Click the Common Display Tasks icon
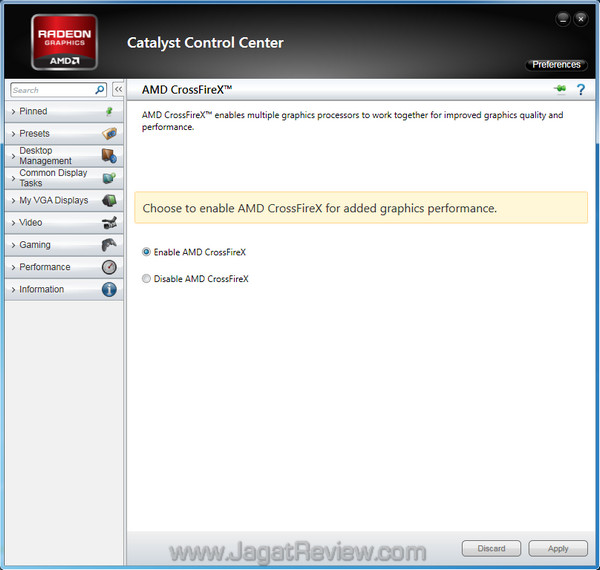This screenshot has height=570, width=600. [x=109, y=178]
